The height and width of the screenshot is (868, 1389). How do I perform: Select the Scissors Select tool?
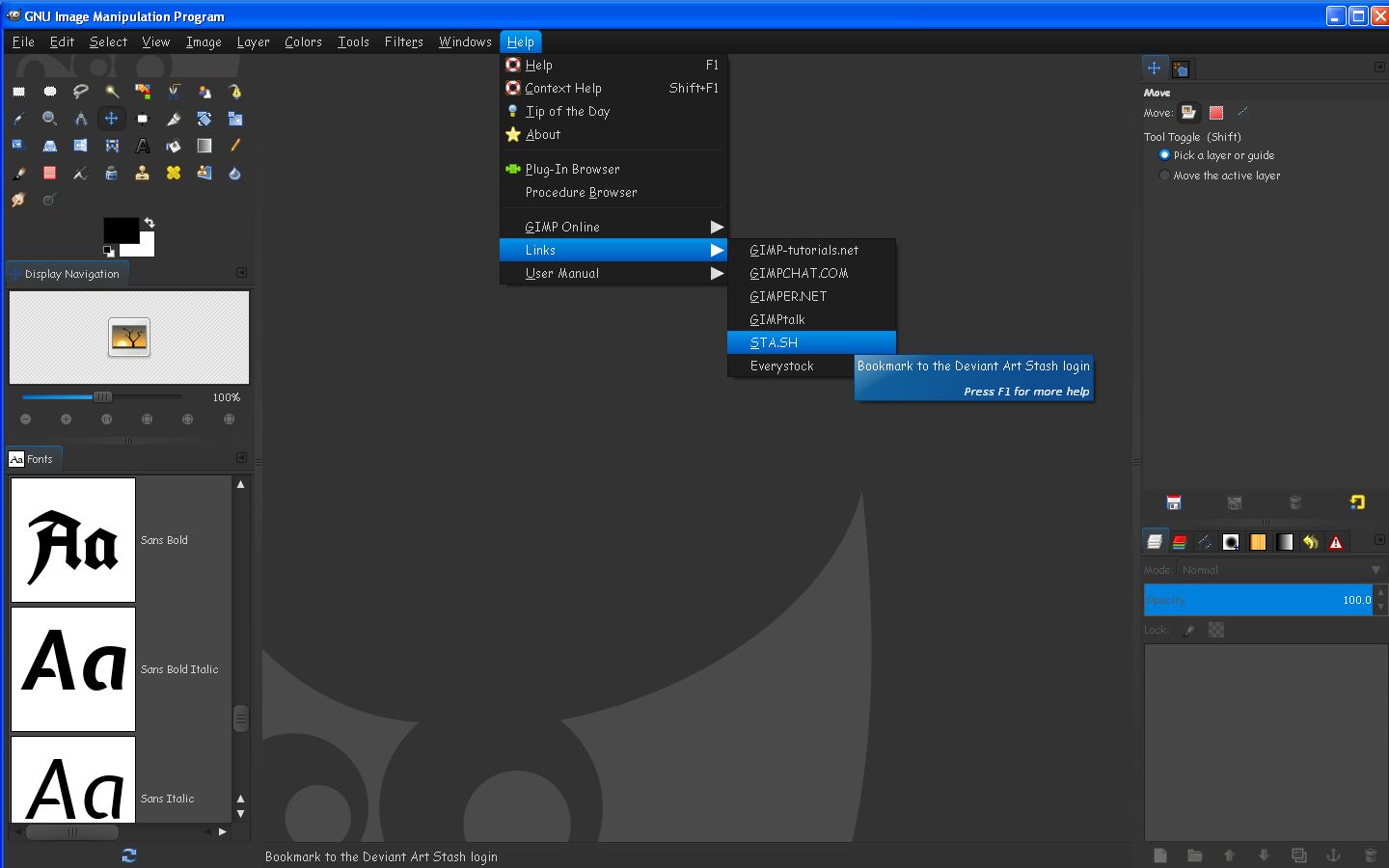(x=174, y=92)
